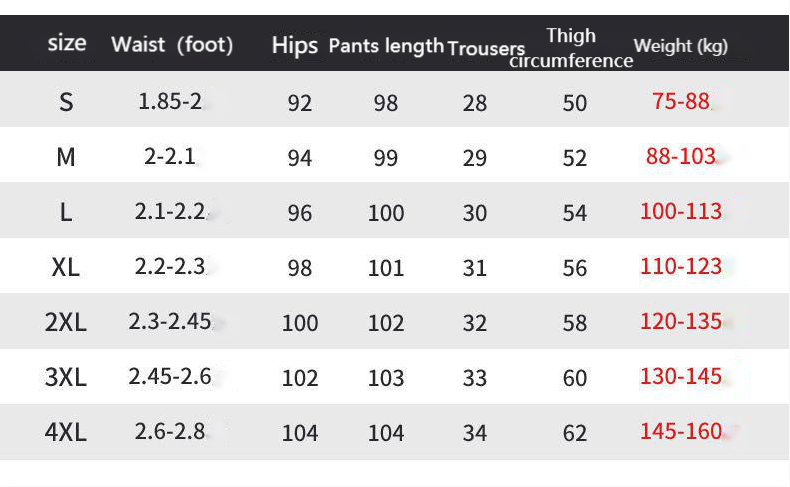
Task: Select size S in the size column
Action: point(66,102)
